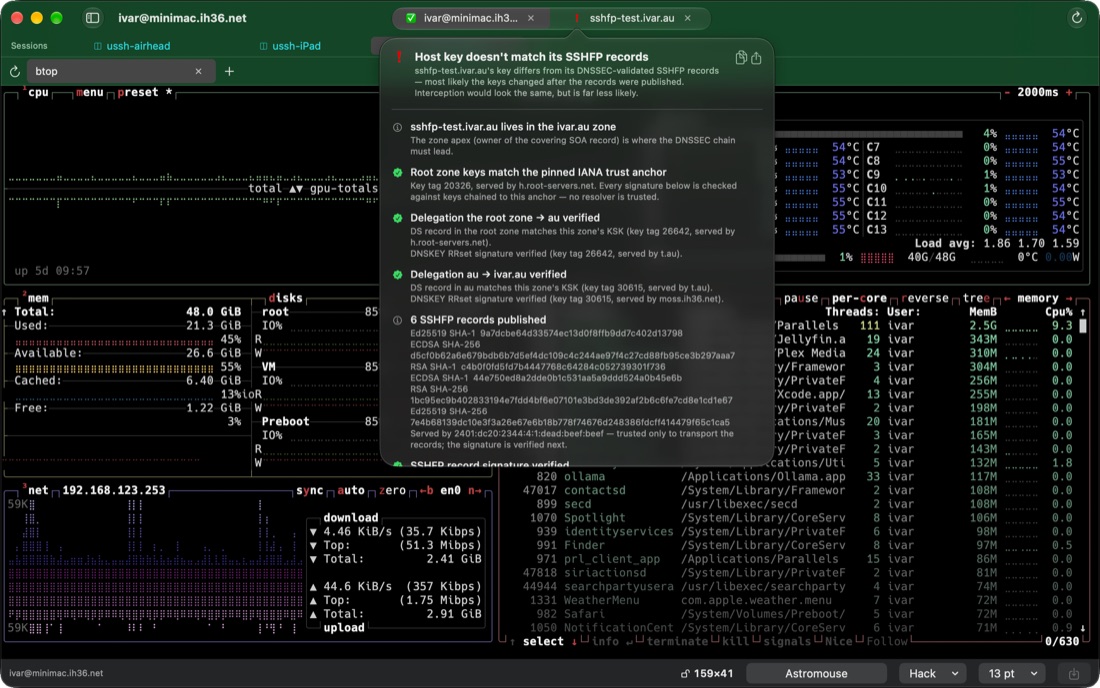Toggle the reverse sort option in btop
Screen dimensions: 1100x688
(925, 298)
